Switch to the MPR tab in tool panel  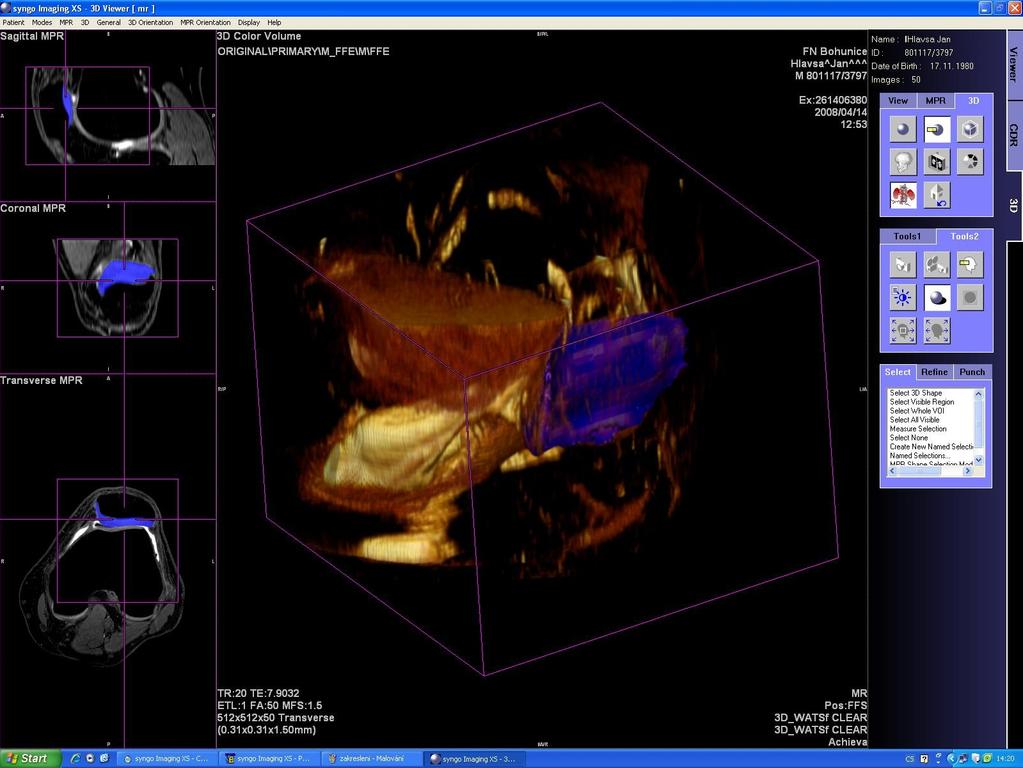(x=936, y=100)
